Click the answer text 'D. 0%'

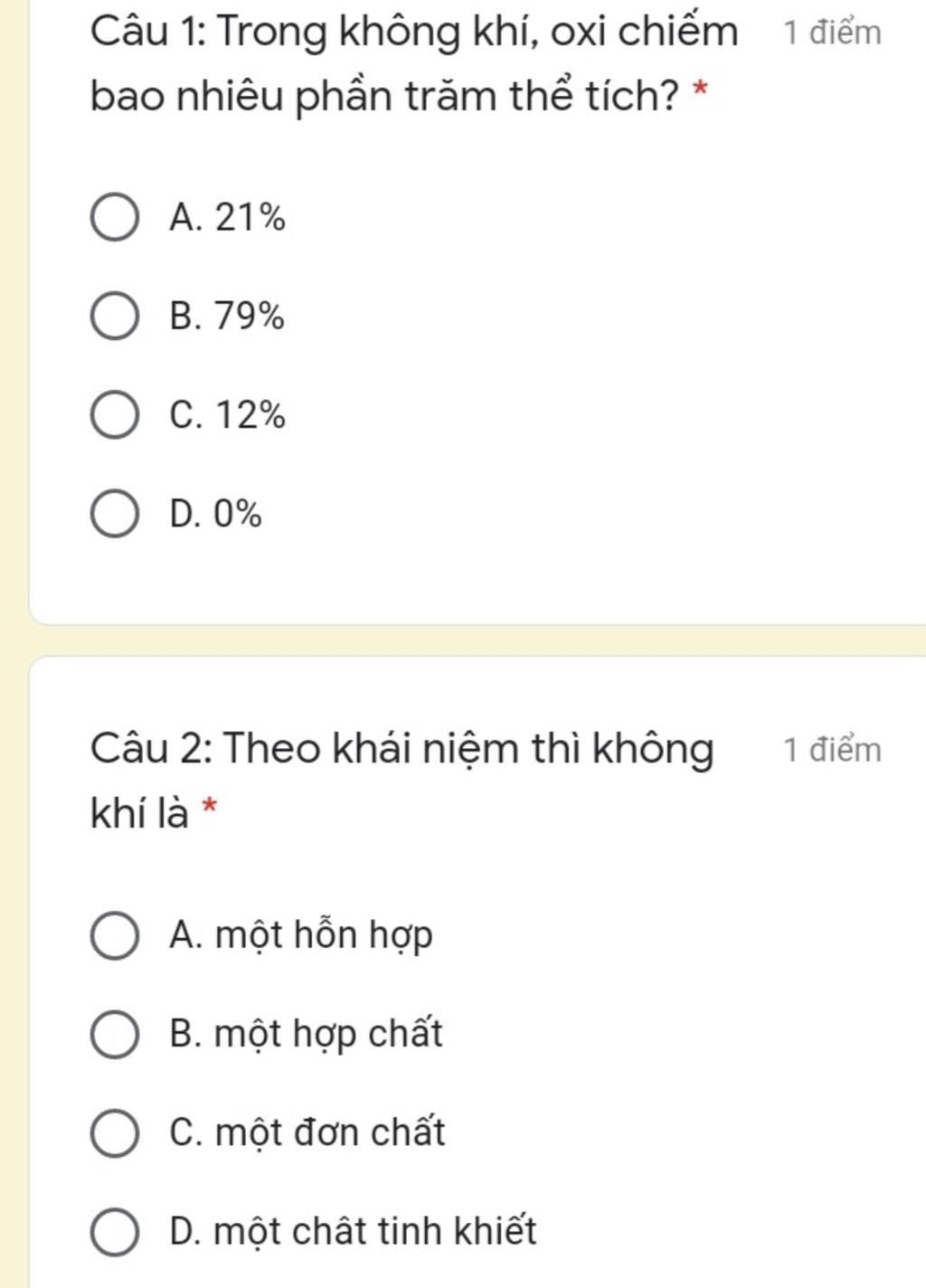(x=215, y=514)
